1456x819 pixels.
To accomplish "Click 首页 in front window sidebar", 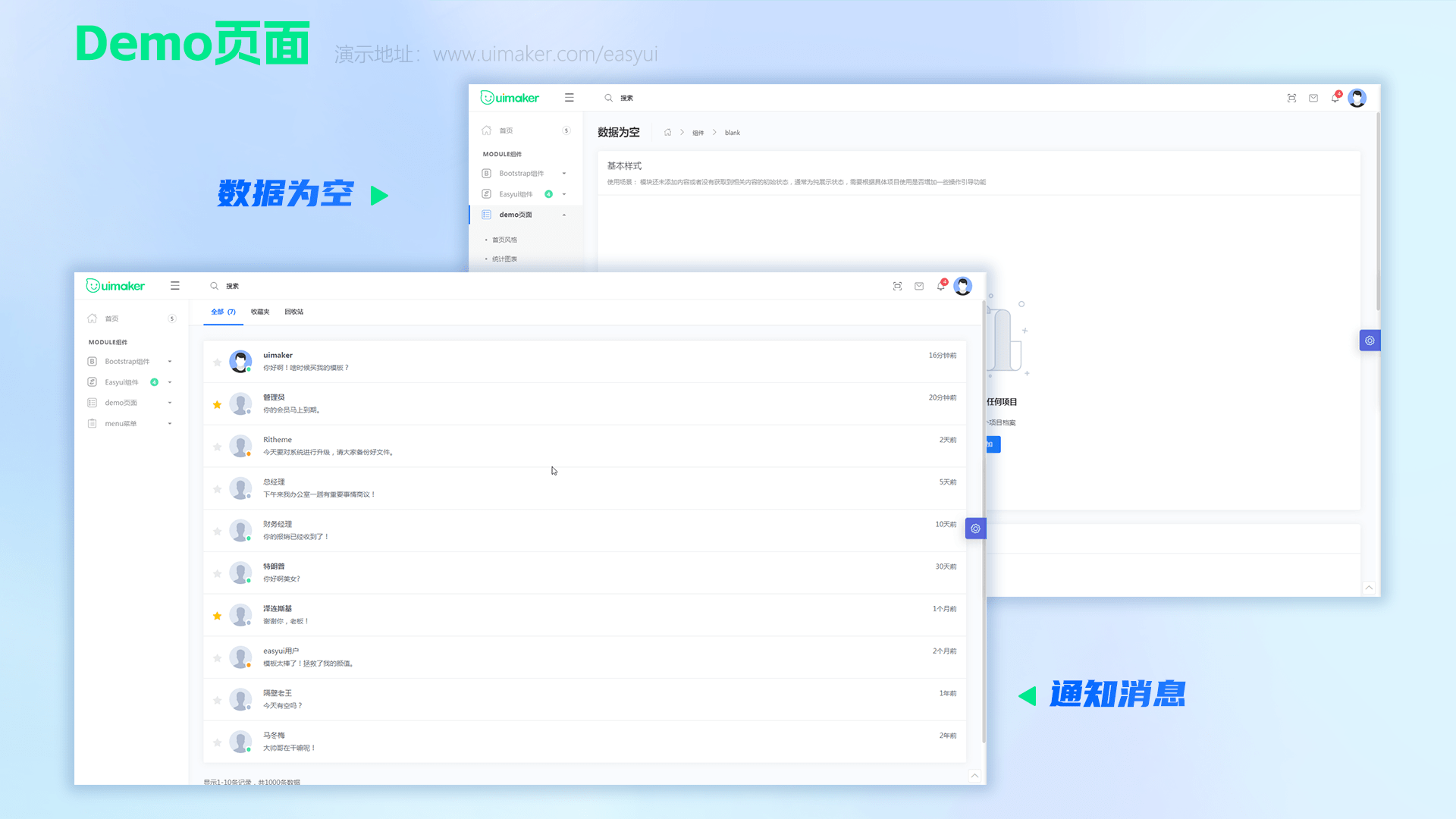I will pyautogui.click(x=112, y=318).
